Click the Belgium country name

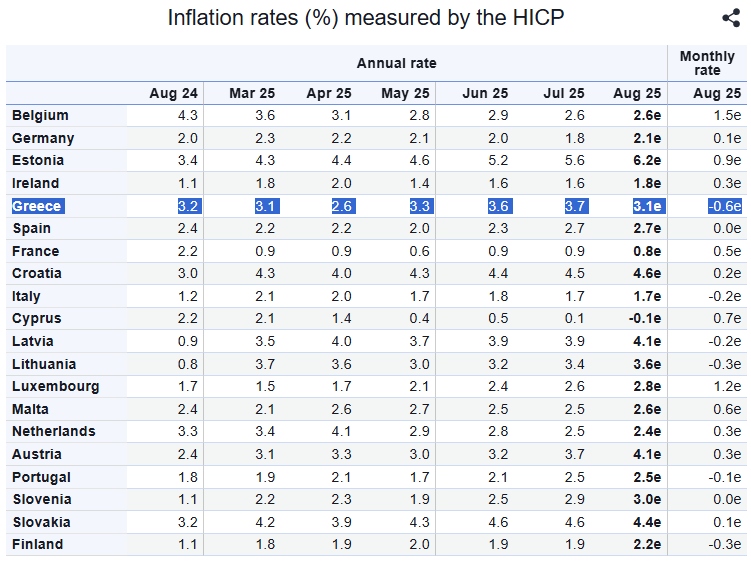[x=40, y=115]
